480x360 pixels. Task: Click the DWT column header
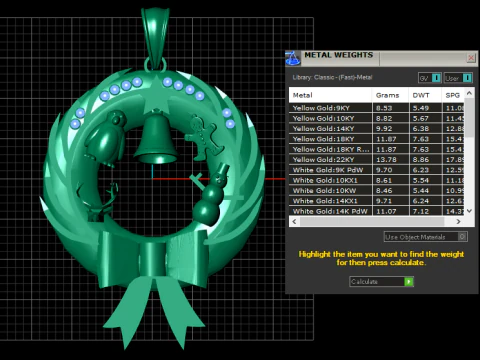[x=425, y=95]
